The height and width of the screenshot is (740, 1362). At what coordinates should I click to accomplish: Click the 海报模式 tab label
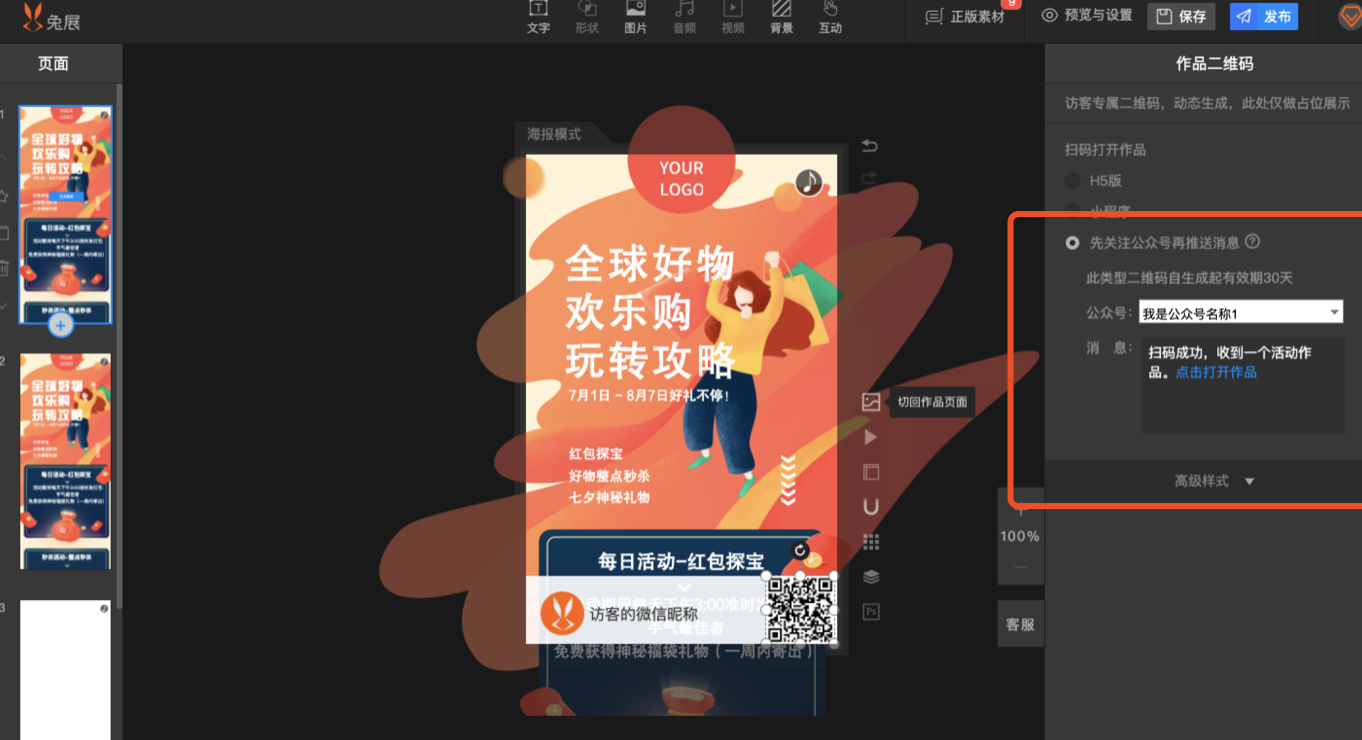coord(554,134)
